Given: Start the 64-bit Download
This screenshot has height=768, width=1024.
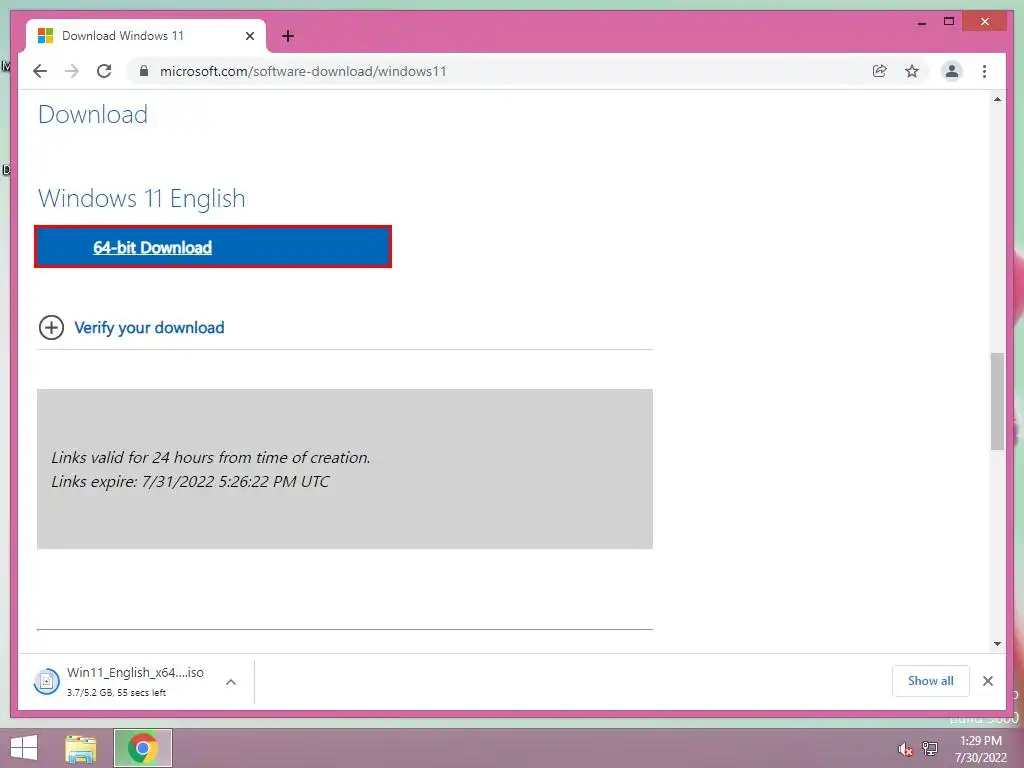Looking at the screenshot, I should pos(213,247).
